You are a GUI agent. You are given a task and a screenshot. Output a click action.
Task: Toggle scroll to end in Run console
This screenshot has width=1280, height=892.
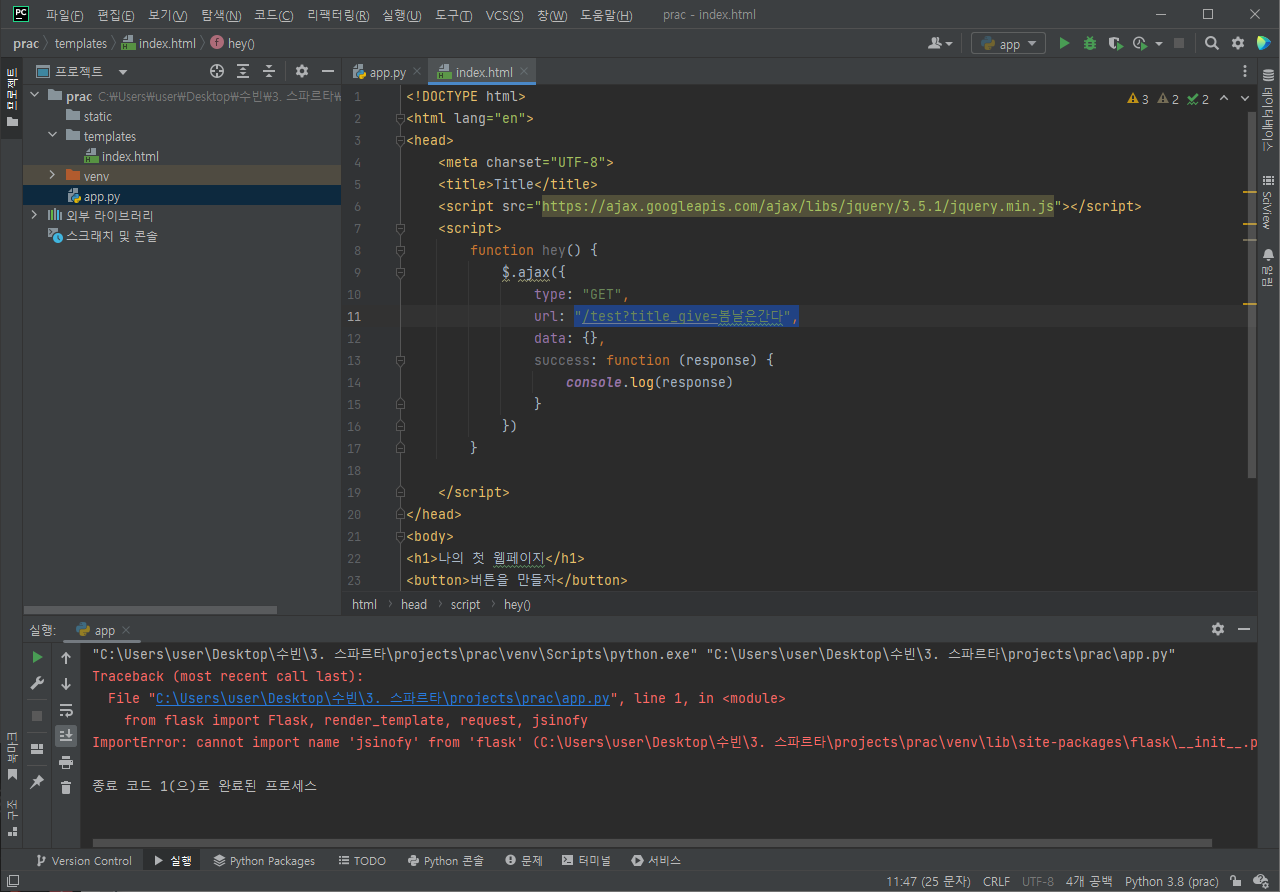[x=66, y=736]
